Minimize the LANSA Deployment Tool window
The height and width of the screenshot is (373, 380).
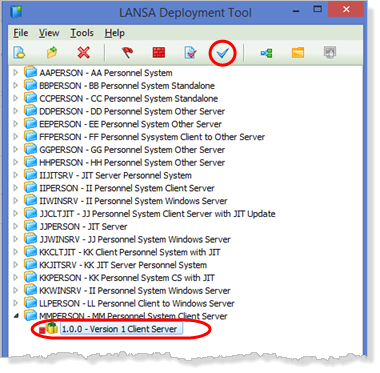tap(296, 11)
